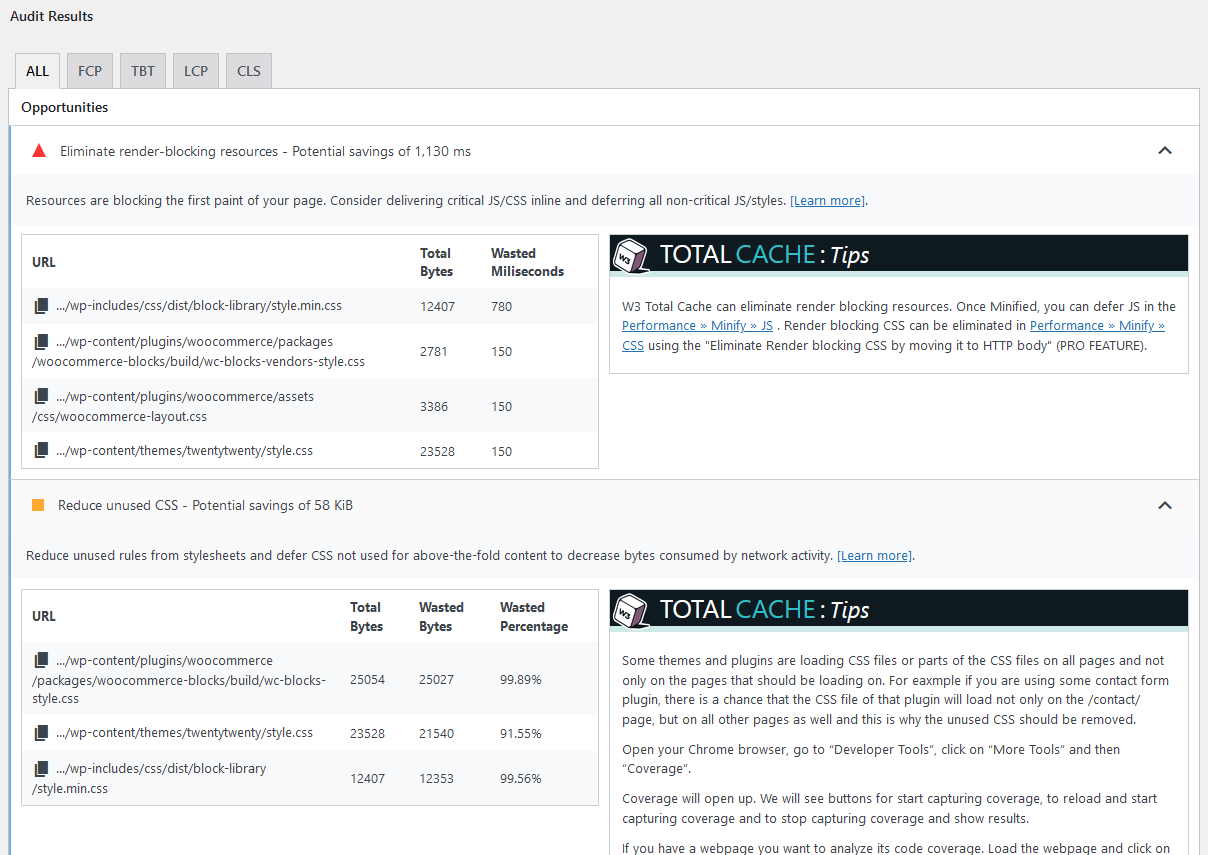Click copy icon for block-library/style.min.css in unused CSS table
Image resolution: width=1208 pixels, height=855 pixels.
[x=41, y=769]
